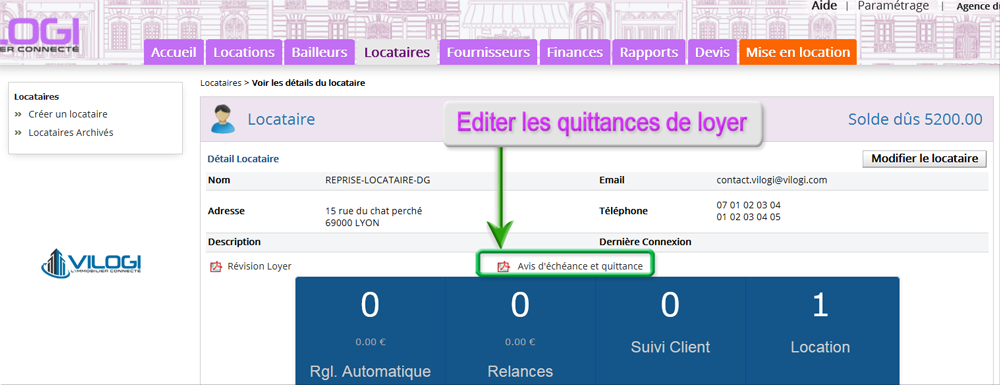Viewport: 1000px width, 385px height.
Task: Click the Solde dûs 5200.00 amount
Action: pyautogui.click(x=915, y=119)
